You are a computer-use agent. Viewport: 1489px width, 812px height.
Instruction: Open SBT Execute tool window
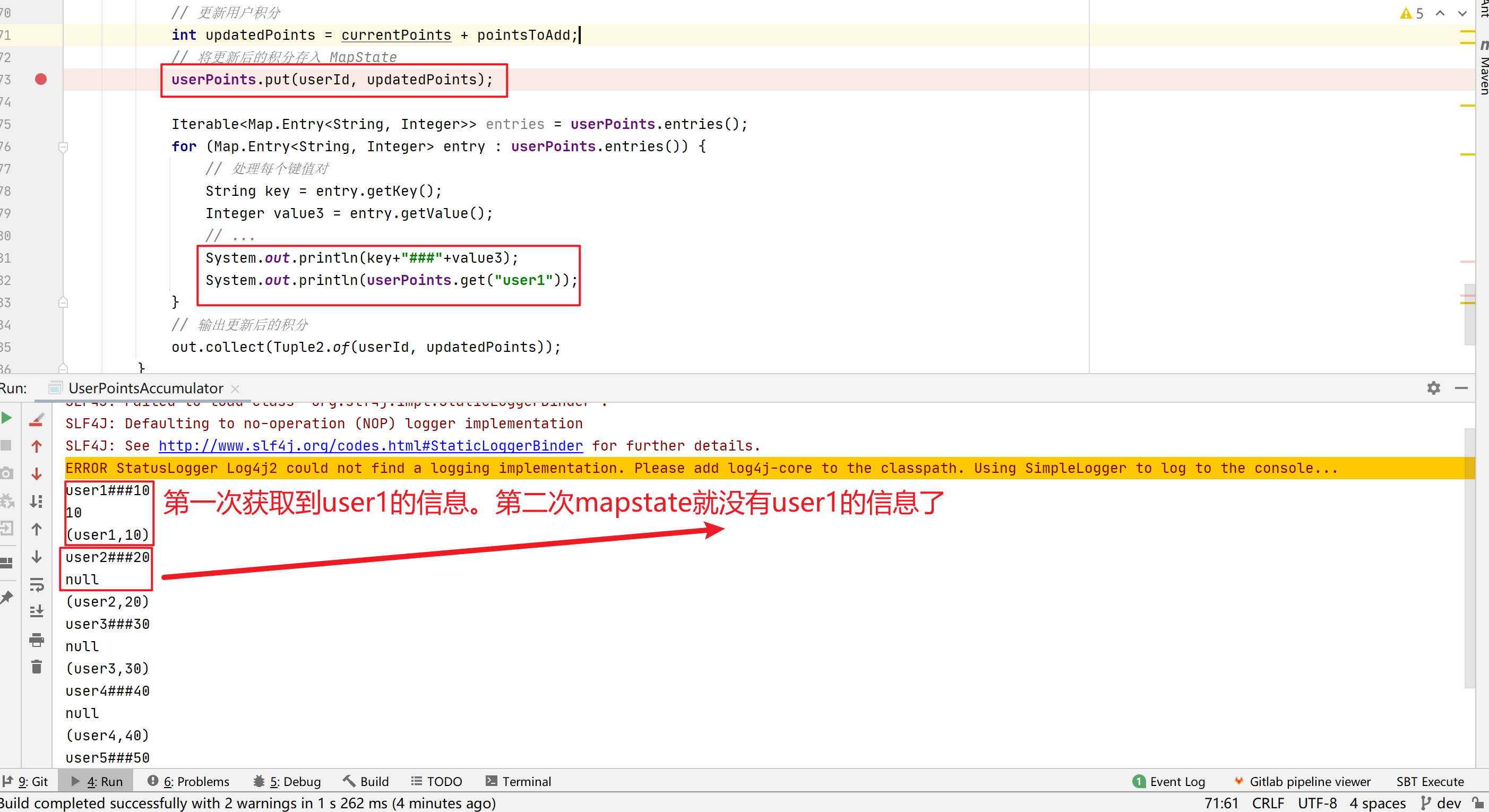[x=1430, y=781]
